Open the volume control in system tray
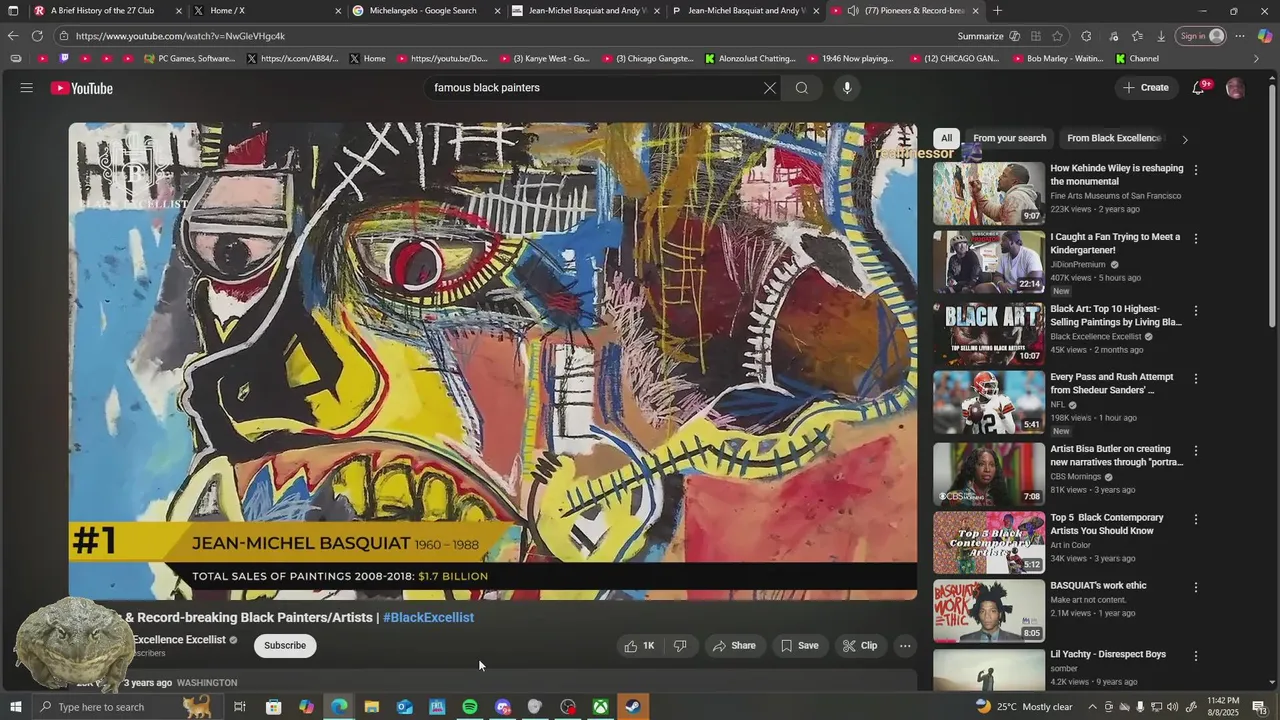The image size is (1280, 720). pyautogui.click(x=1173, y=707)
